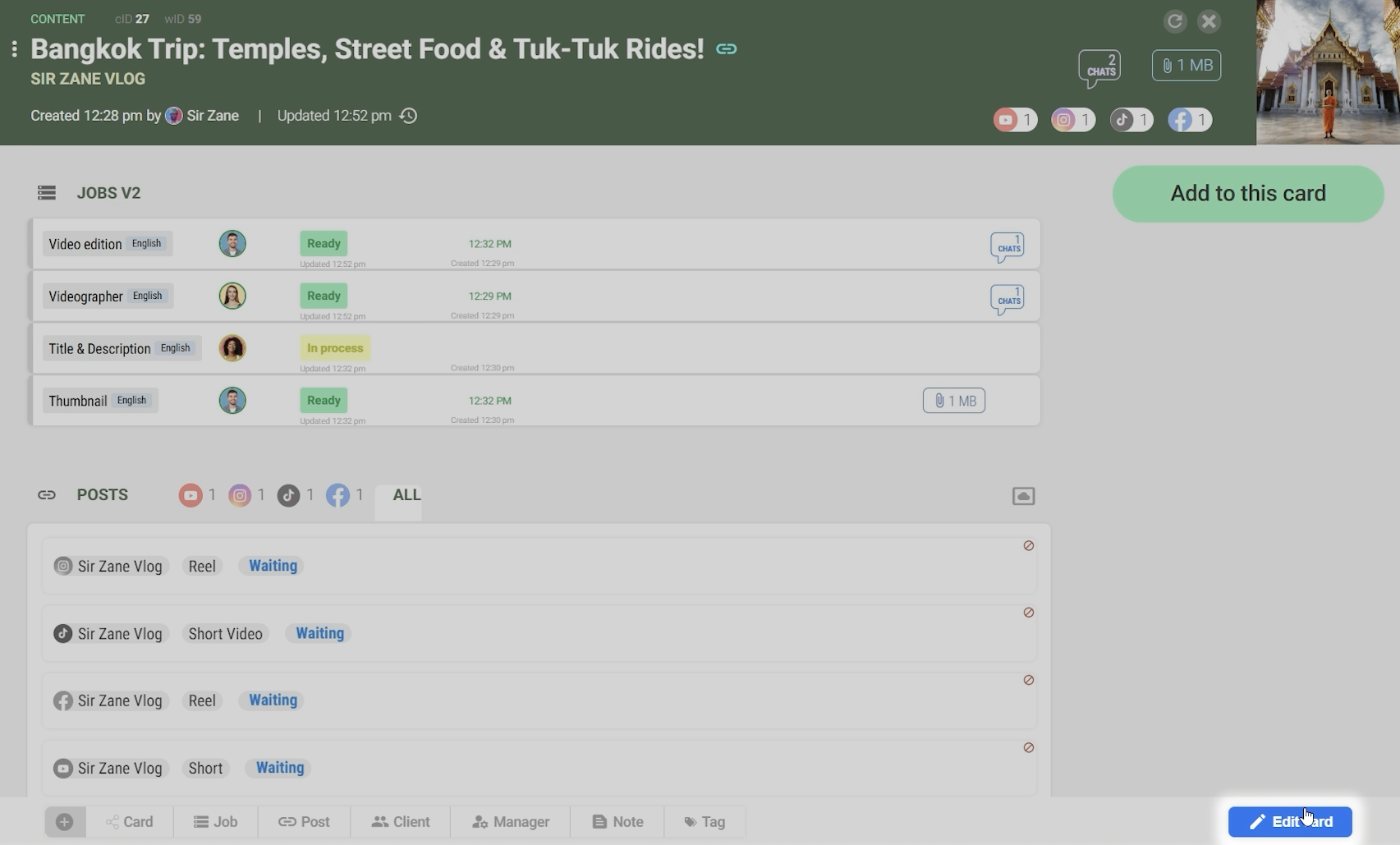1400x845 pixels.
Task: Open the 1 MB attachments badge in header
Action: tap(1187, 66)
